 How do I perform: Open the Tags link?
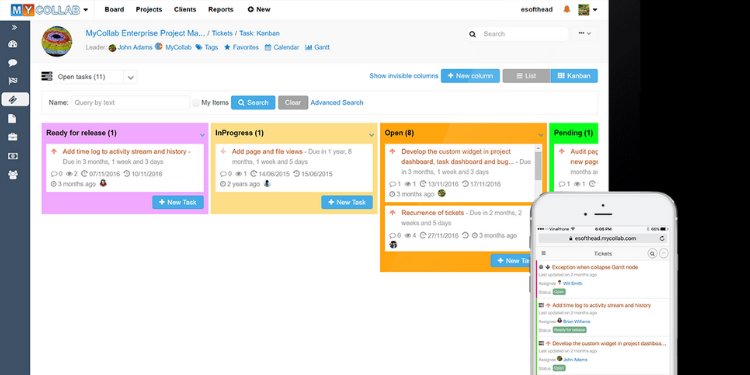(x=207, y=47)
